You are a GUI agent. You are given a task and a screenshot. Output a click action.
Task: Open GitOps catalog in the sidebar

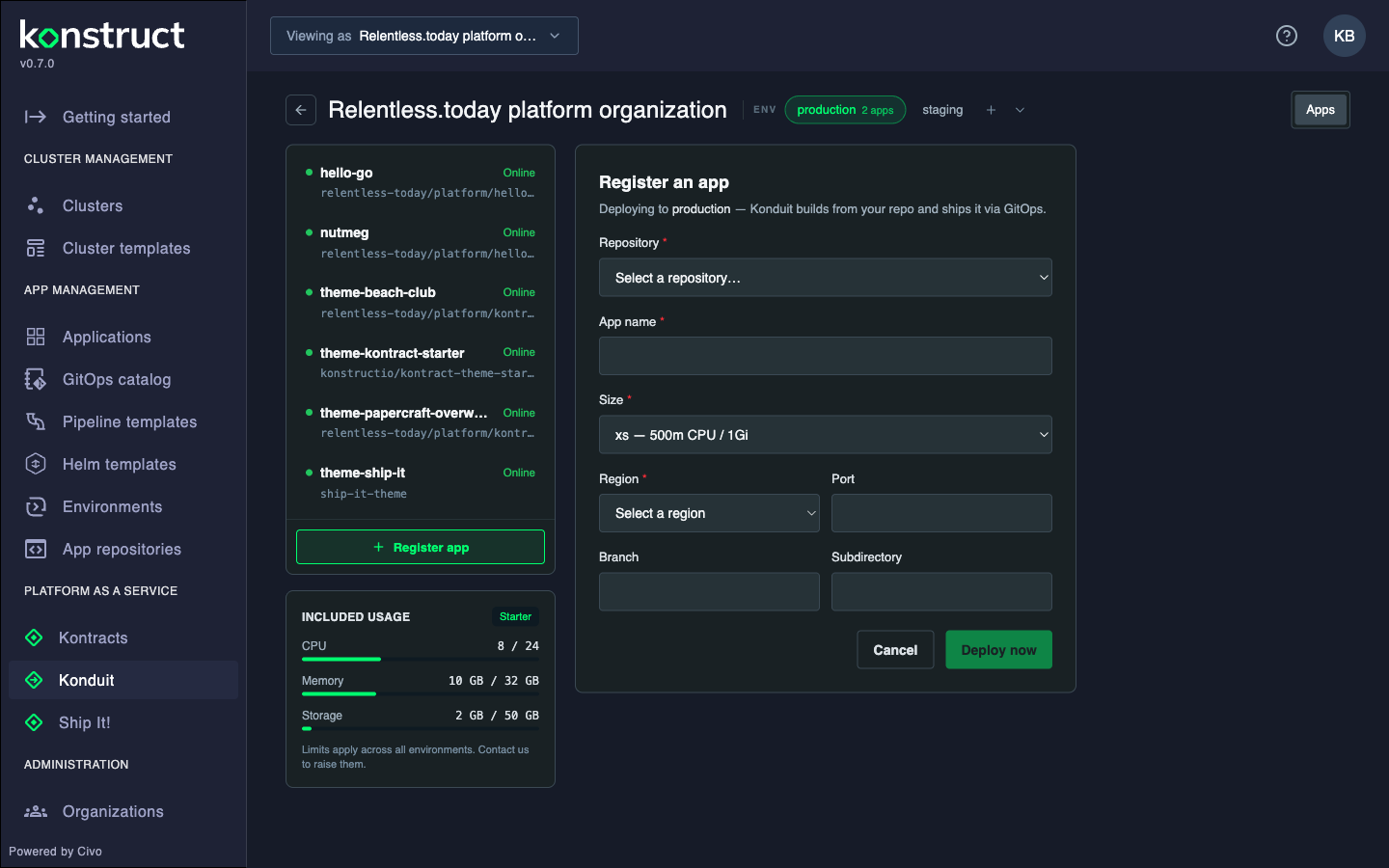coord(123,379)
